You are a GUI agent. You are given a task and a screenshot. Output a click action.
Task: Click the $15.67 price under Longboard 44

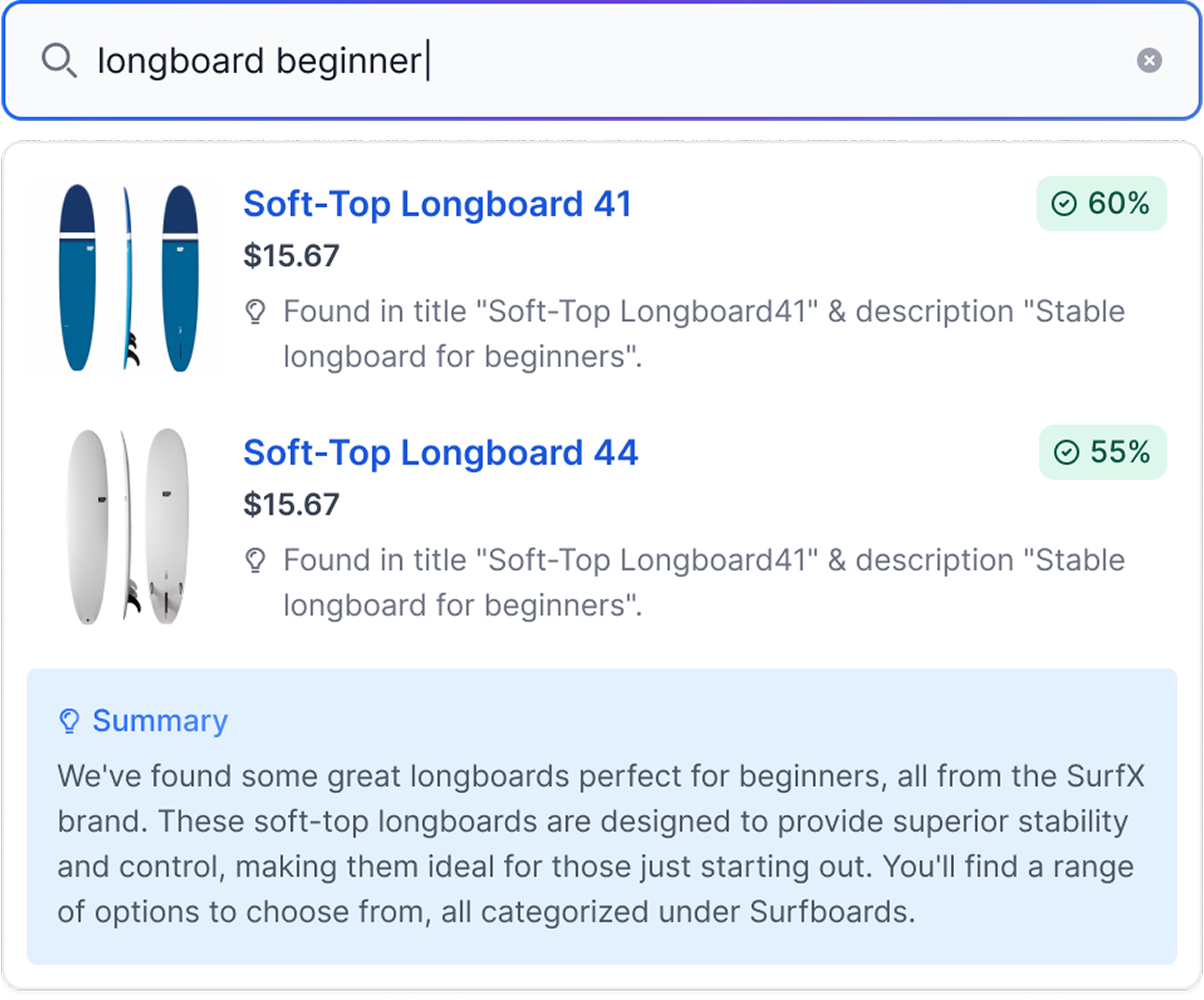click(291, 504)
